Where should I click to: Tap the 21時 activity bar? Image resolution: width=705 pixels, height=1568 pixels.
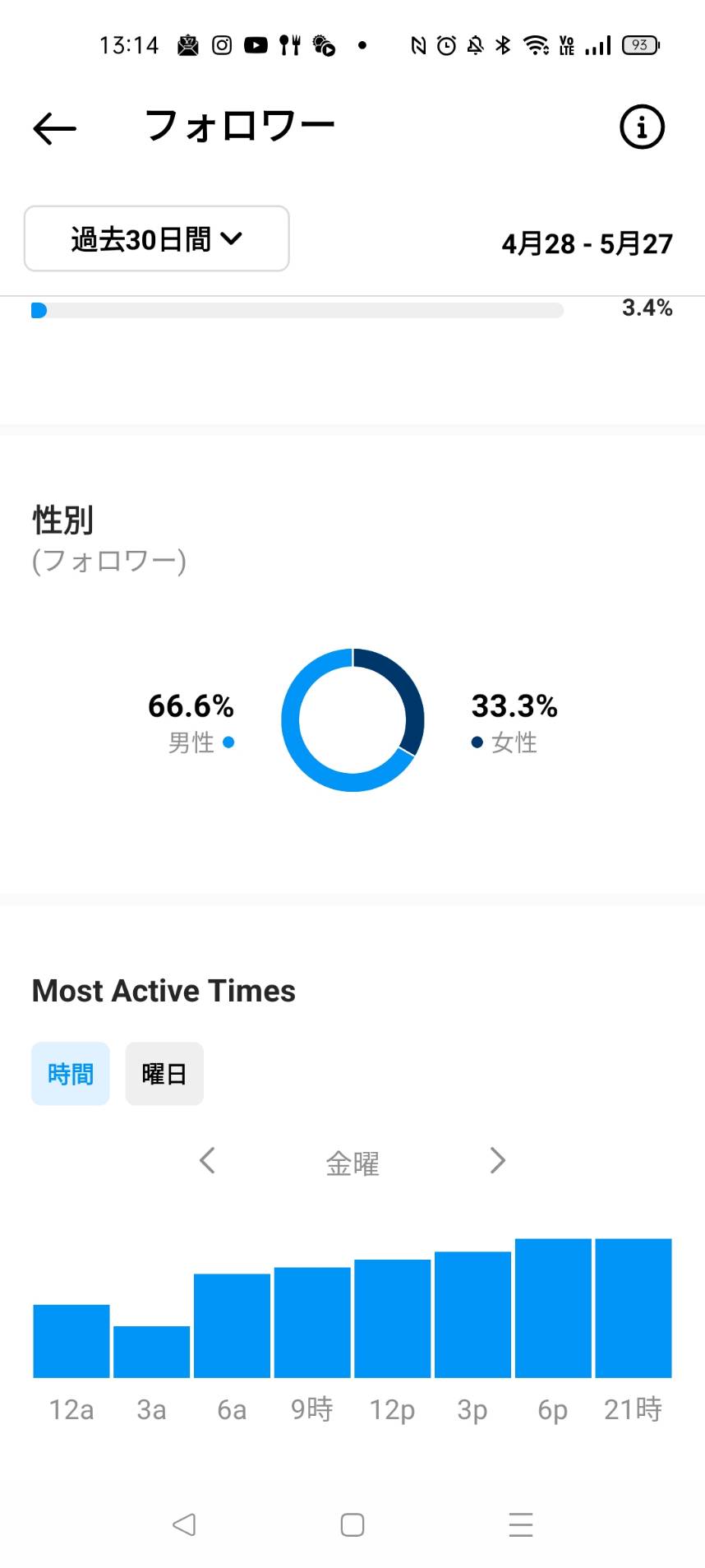click(634, 1307)
